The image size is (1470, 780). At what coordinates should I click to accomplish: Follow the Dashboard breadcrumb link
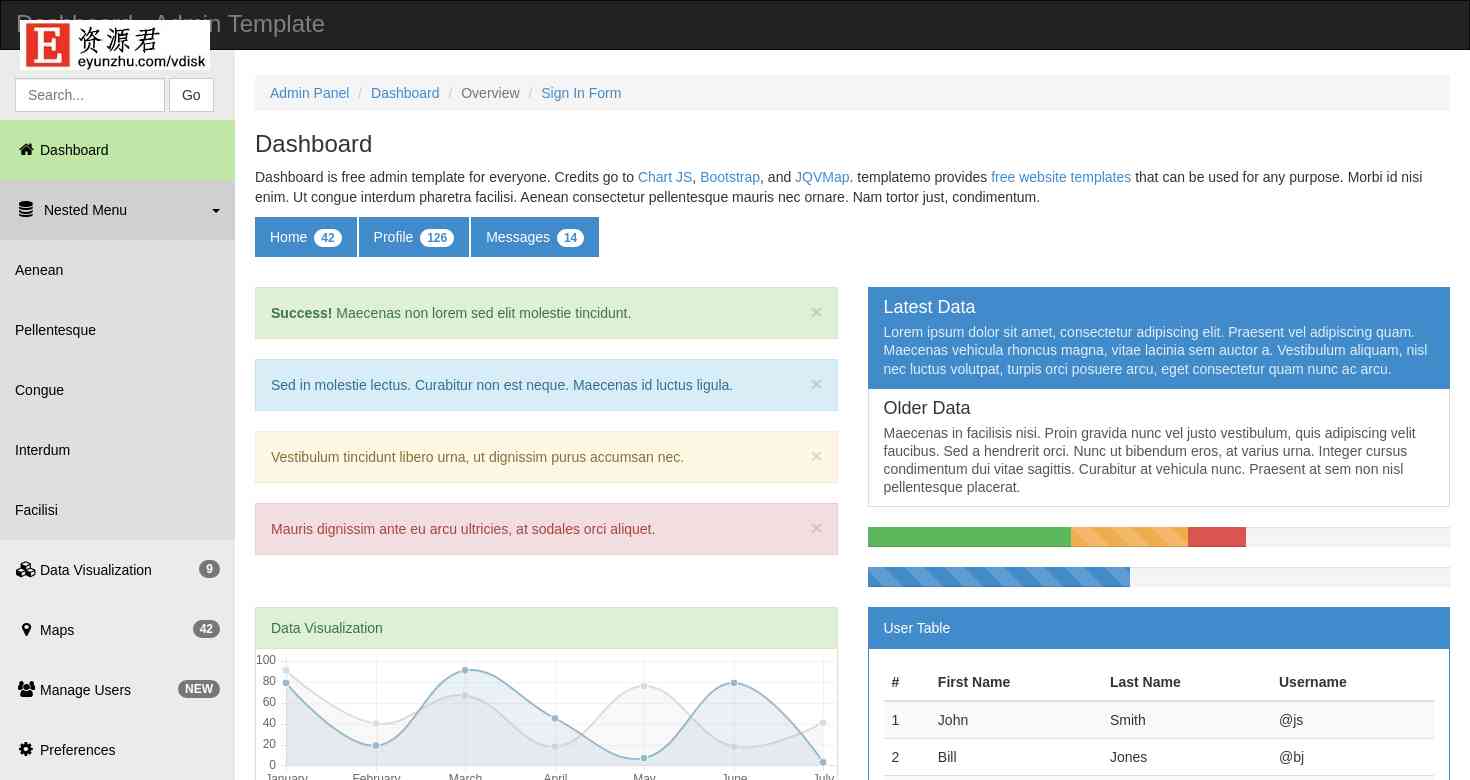(x=405, y=93)
